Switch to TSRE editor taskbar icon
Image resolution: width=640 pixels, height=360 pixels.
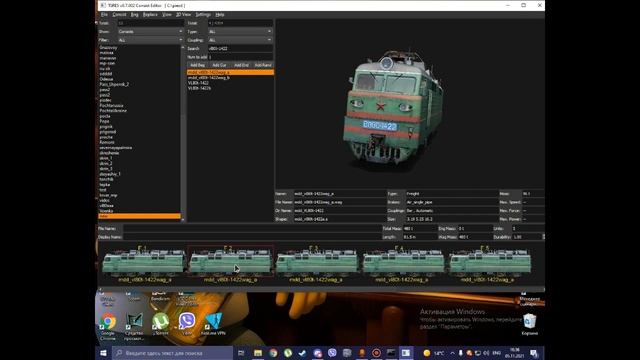point(406,353)
